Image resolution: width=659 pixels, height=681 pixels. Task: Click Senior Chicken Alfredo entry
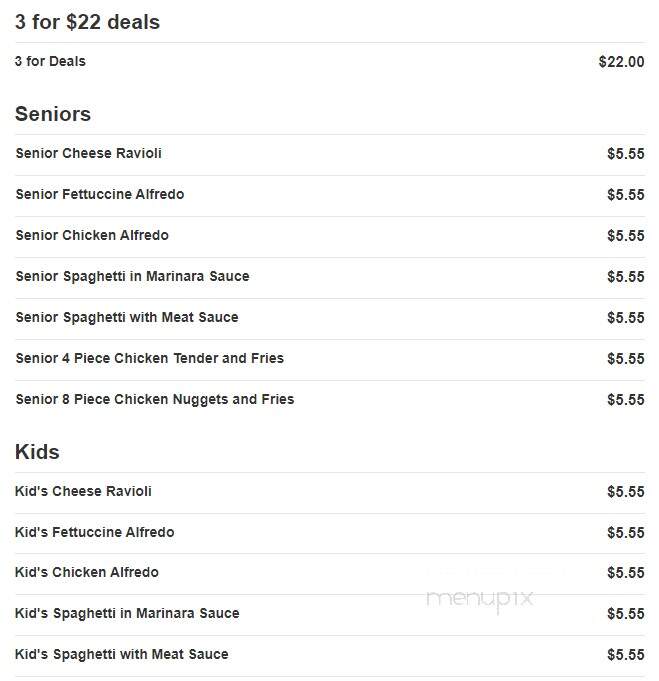pyautogui.click(x=92, y=235)
